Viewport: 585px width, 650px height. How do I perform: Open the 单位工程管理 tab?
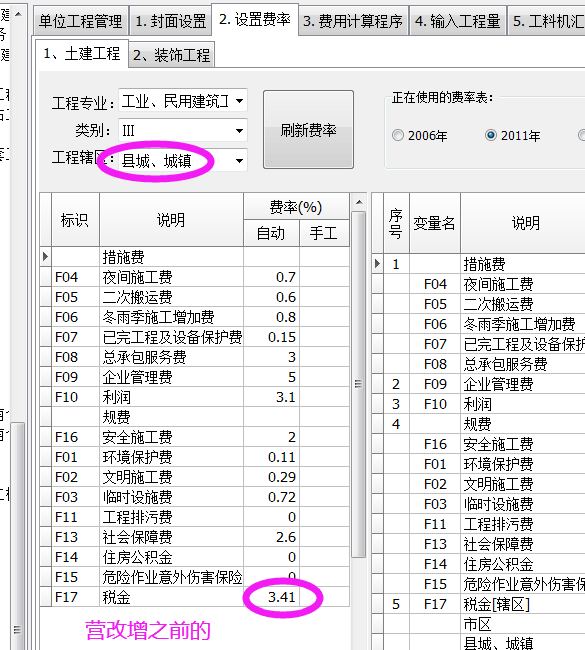coord(81,21)
